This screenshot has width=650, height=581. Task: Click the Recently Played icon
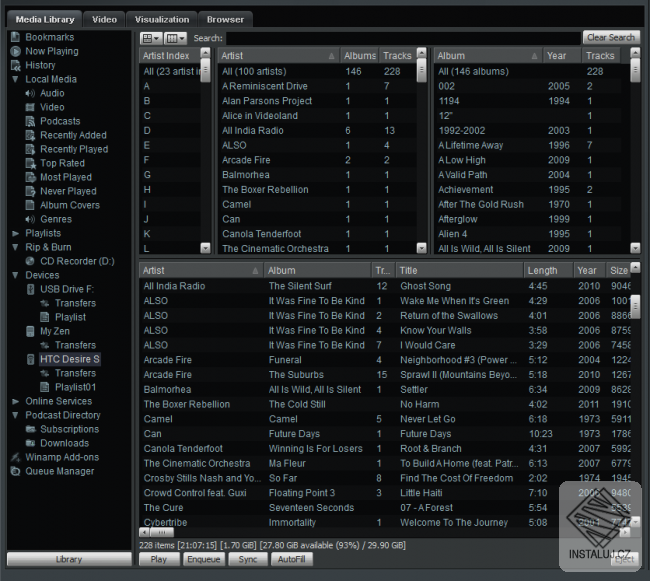(x=30, y=149)
